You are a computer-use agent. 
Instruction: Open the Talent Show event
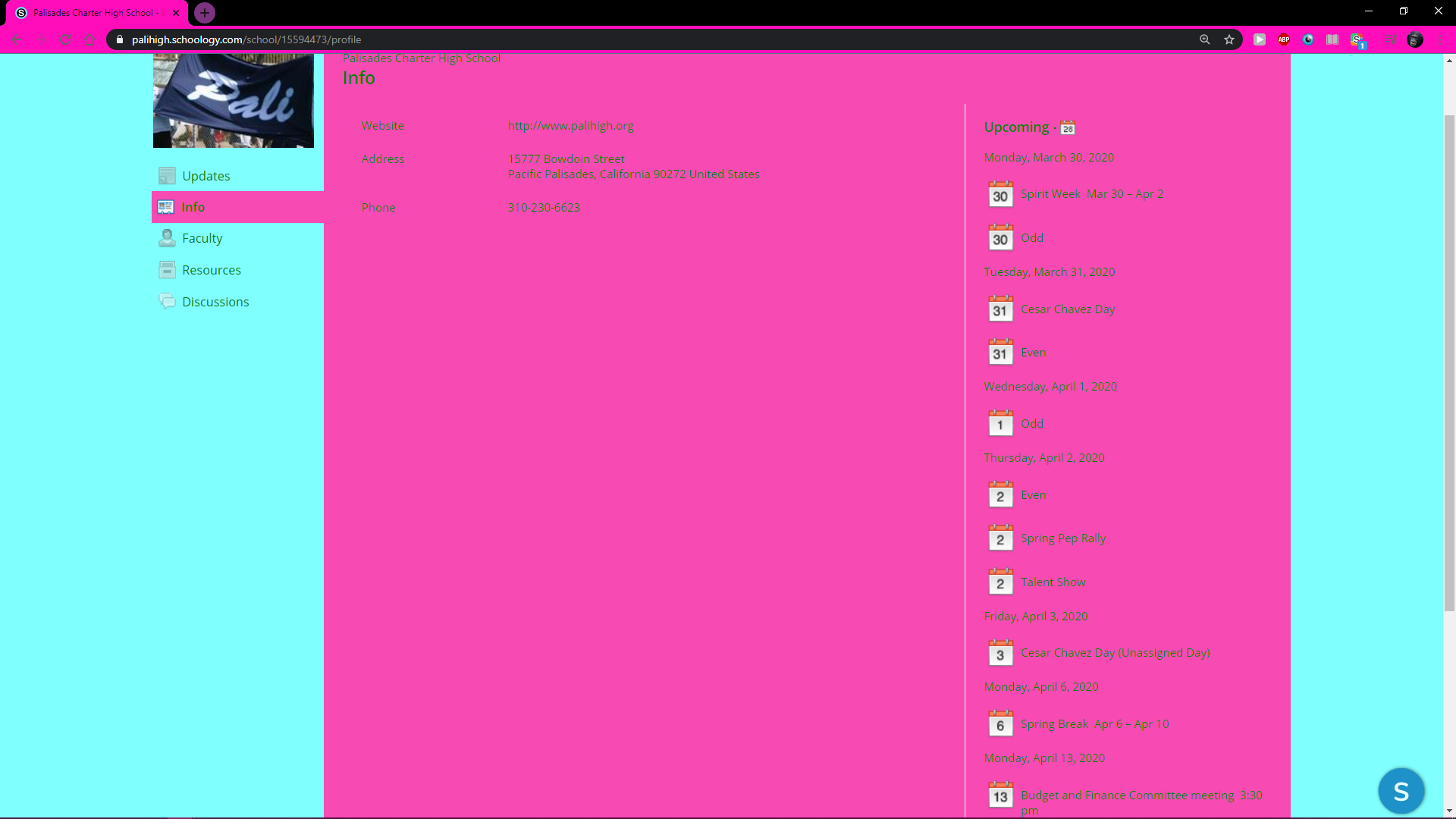pos(1053,582)
